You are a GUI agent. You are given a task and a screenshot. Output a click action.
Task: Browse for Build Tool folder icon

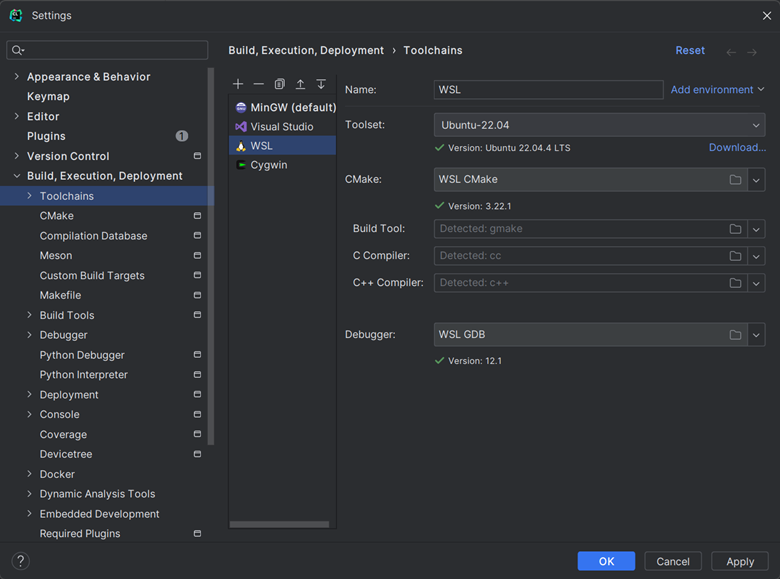coord(735,229)
